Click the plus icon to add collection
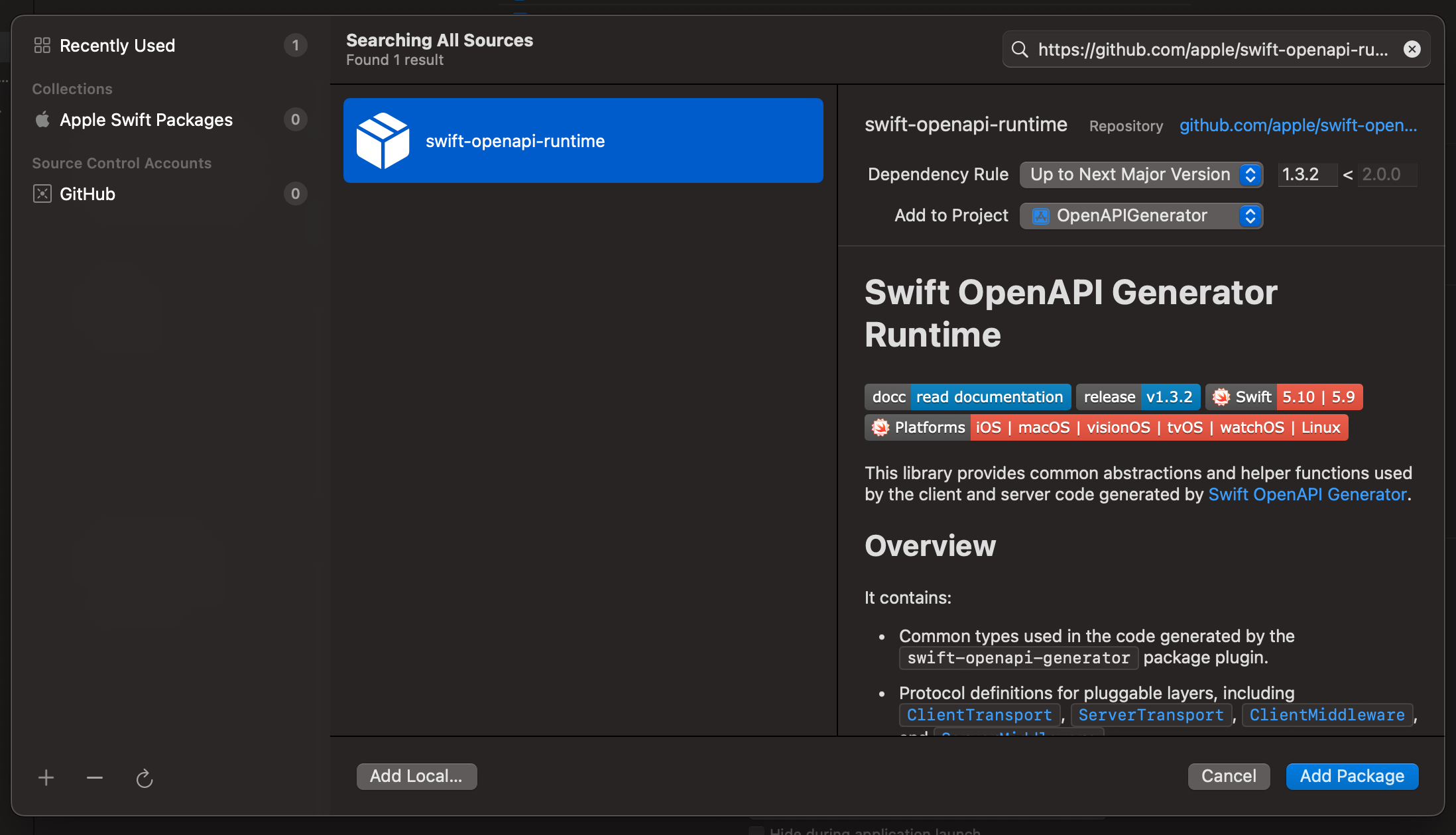The image size is (1456, 835). point(46,777)
